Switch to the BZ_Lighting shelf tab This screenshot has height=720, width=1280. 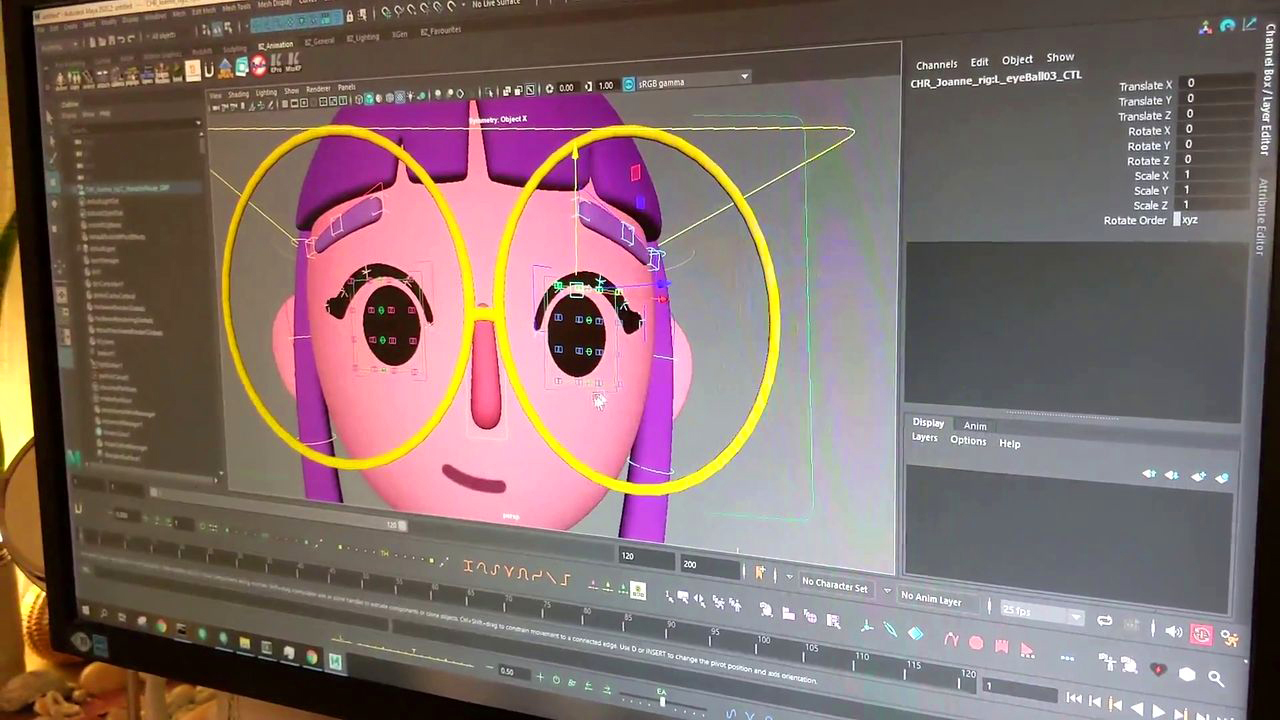363,38
